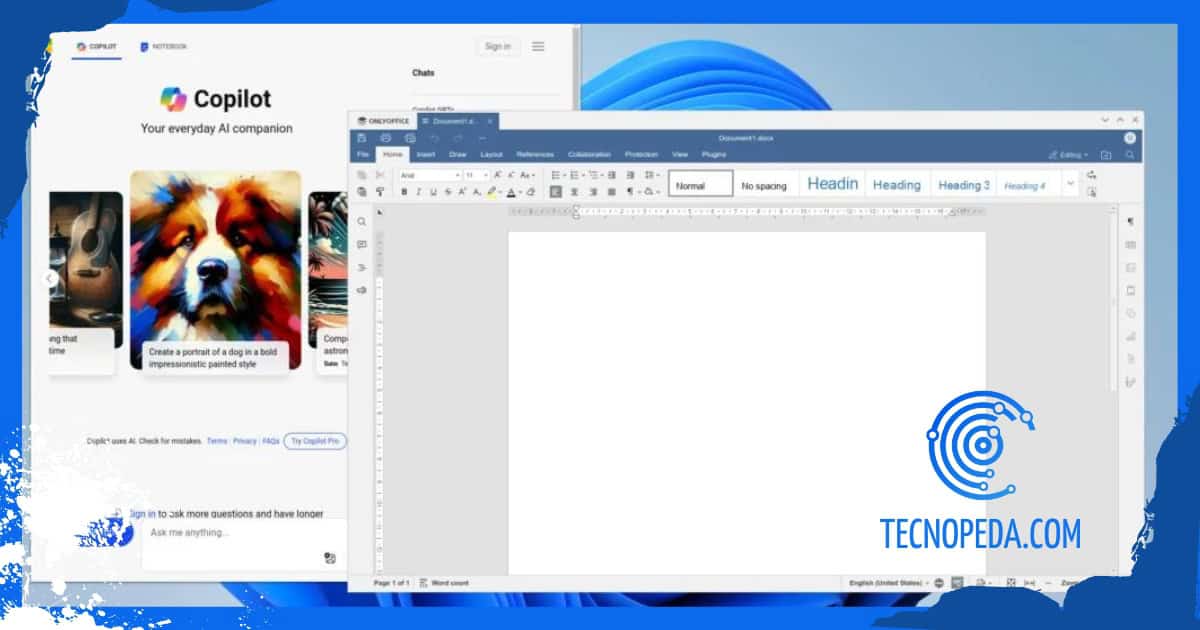Switch to Copilot NOTEBOOK tab
This screenshot has height=630, width=1200.
click(163, 47)
